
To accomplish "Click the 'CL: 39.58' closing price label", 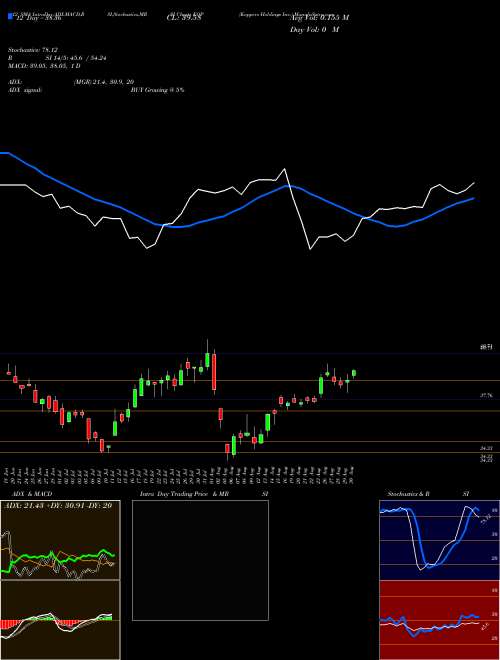I will pos(183,18).
